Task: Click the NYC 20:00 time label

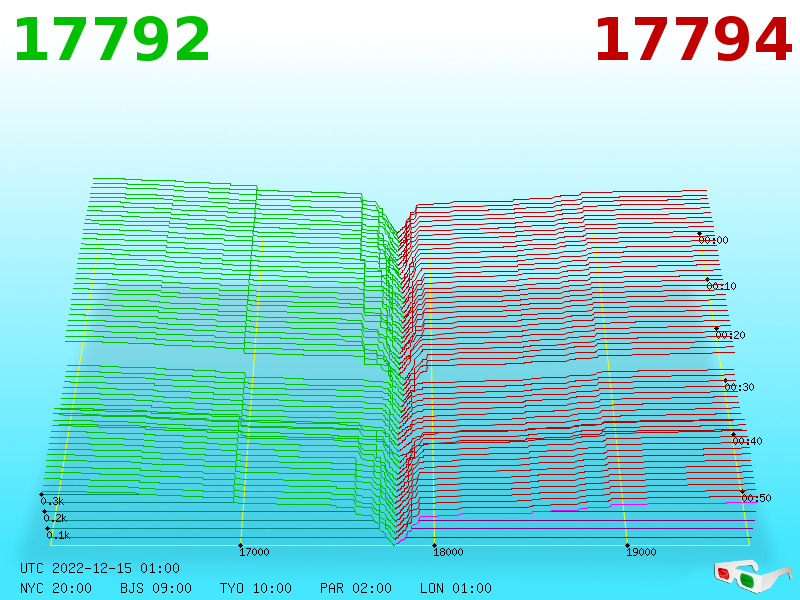Action: point(56,588)
